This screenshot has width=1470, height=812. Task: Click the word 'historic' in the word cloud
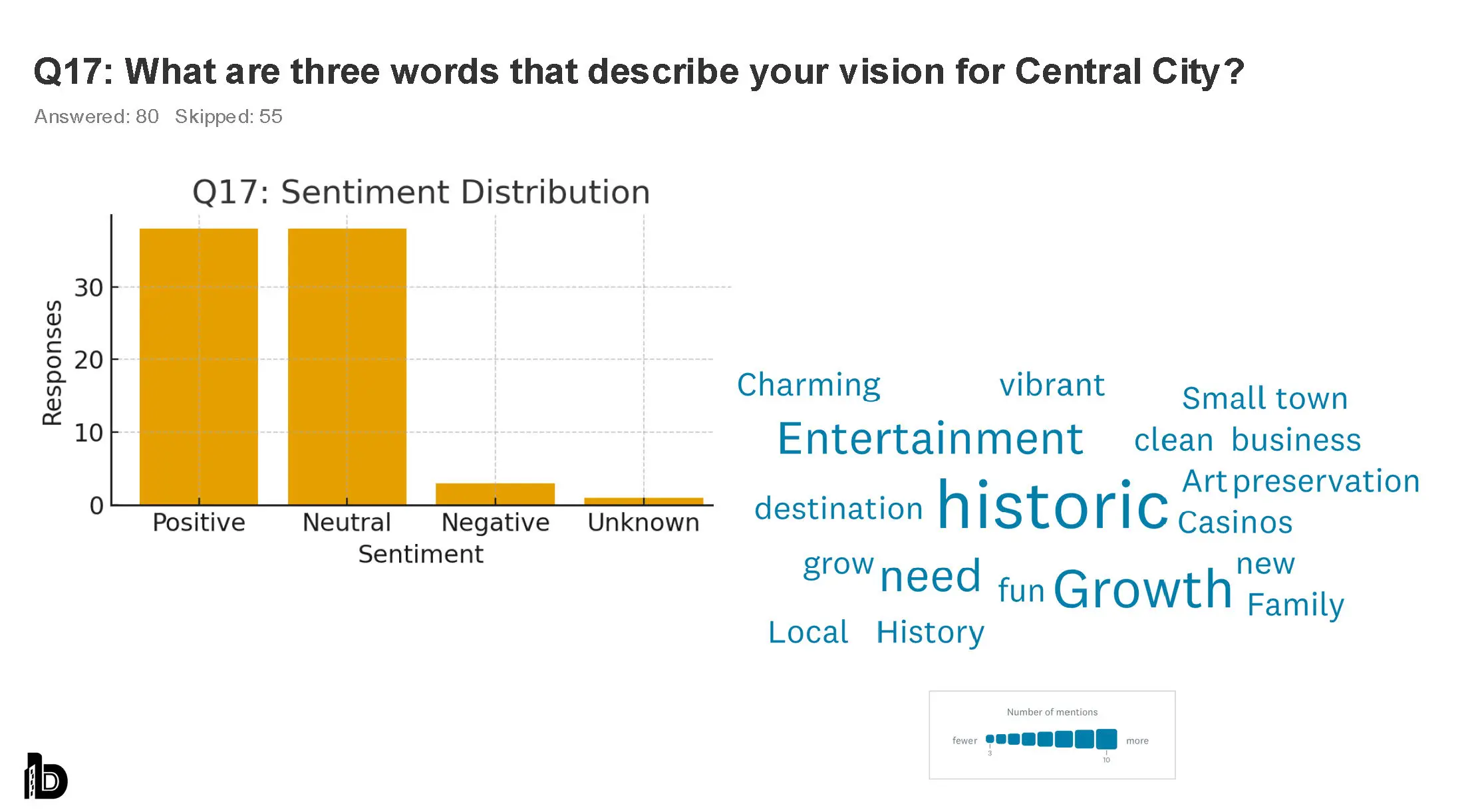(1052, 505)
